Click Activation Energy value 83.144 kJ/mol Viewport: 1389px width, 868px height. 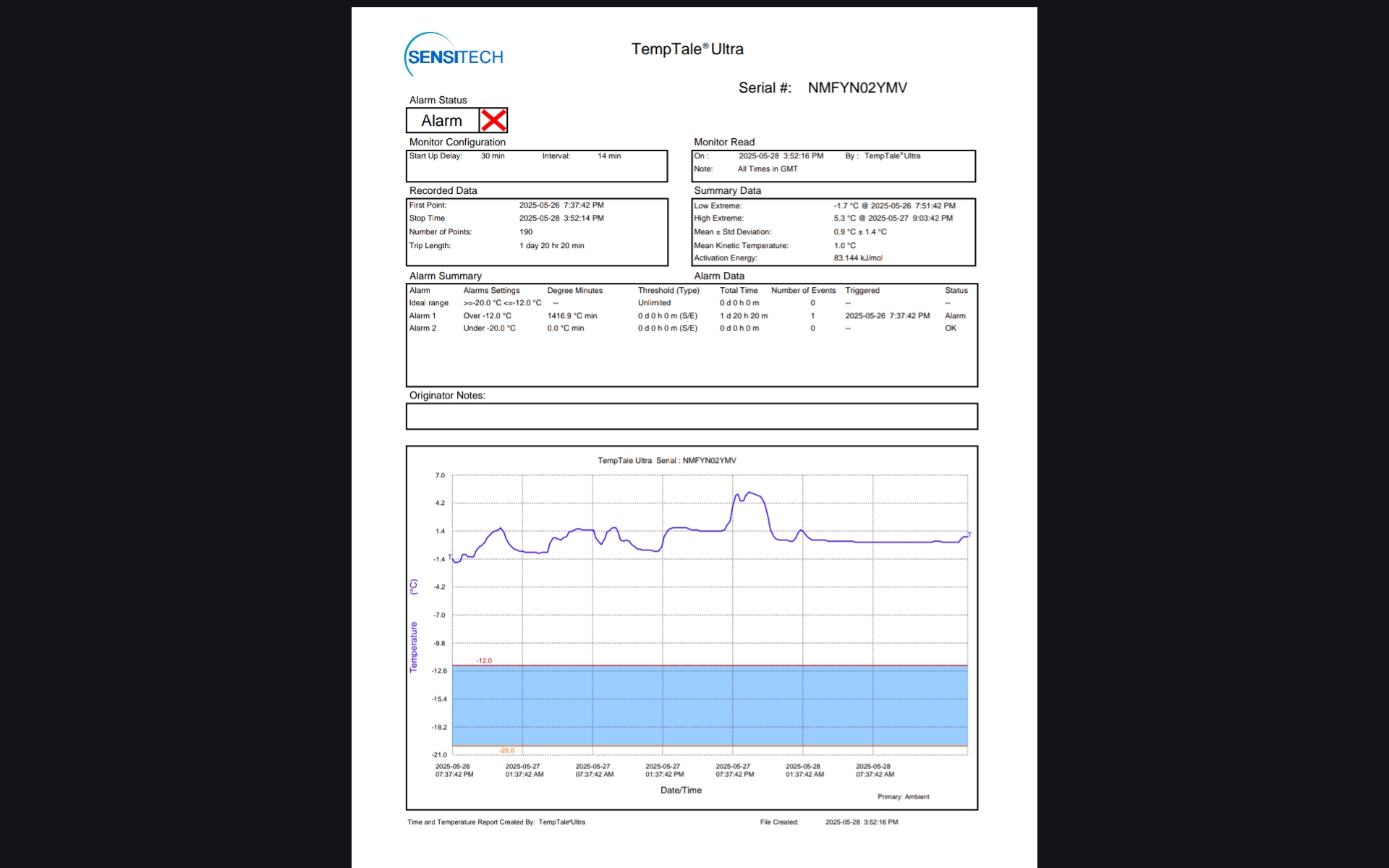pos(858,258)
